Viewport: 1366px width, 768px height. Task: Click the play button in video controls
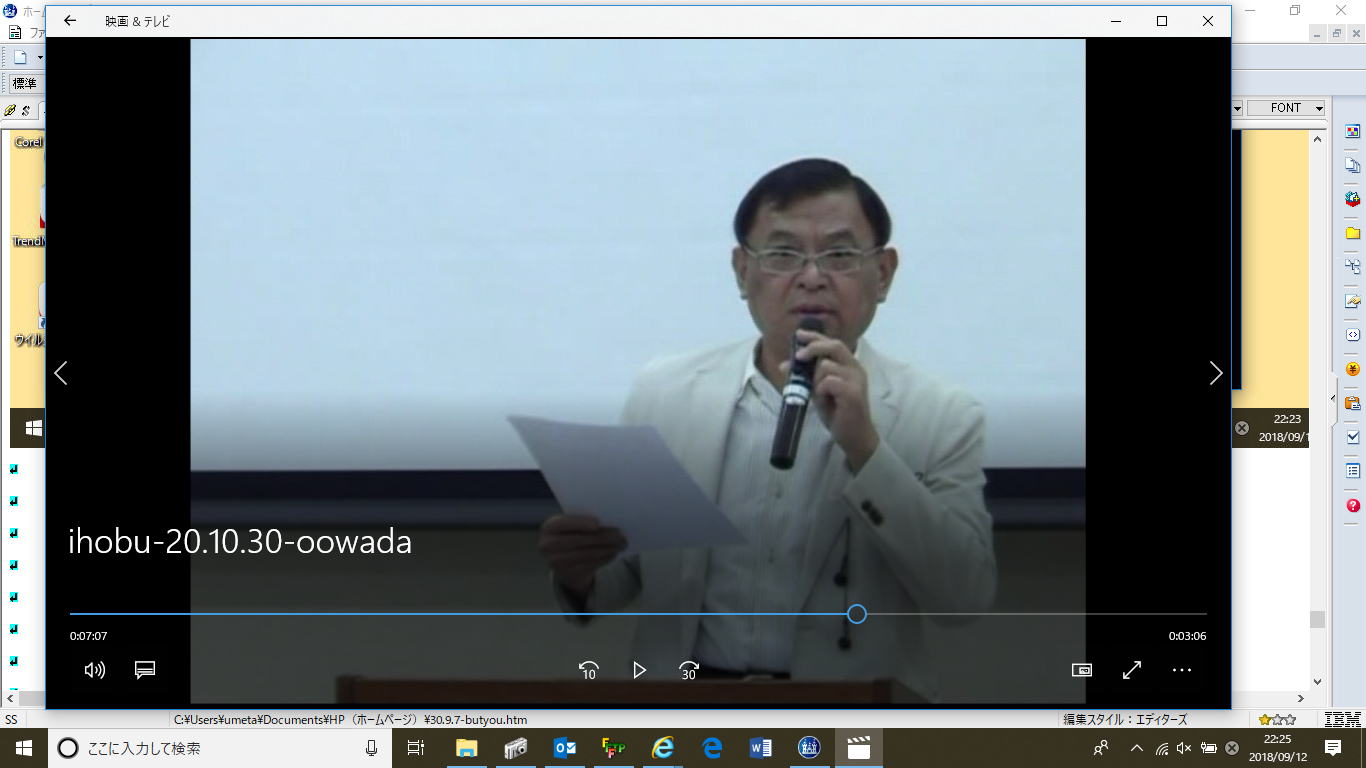[x=639, y=670]
